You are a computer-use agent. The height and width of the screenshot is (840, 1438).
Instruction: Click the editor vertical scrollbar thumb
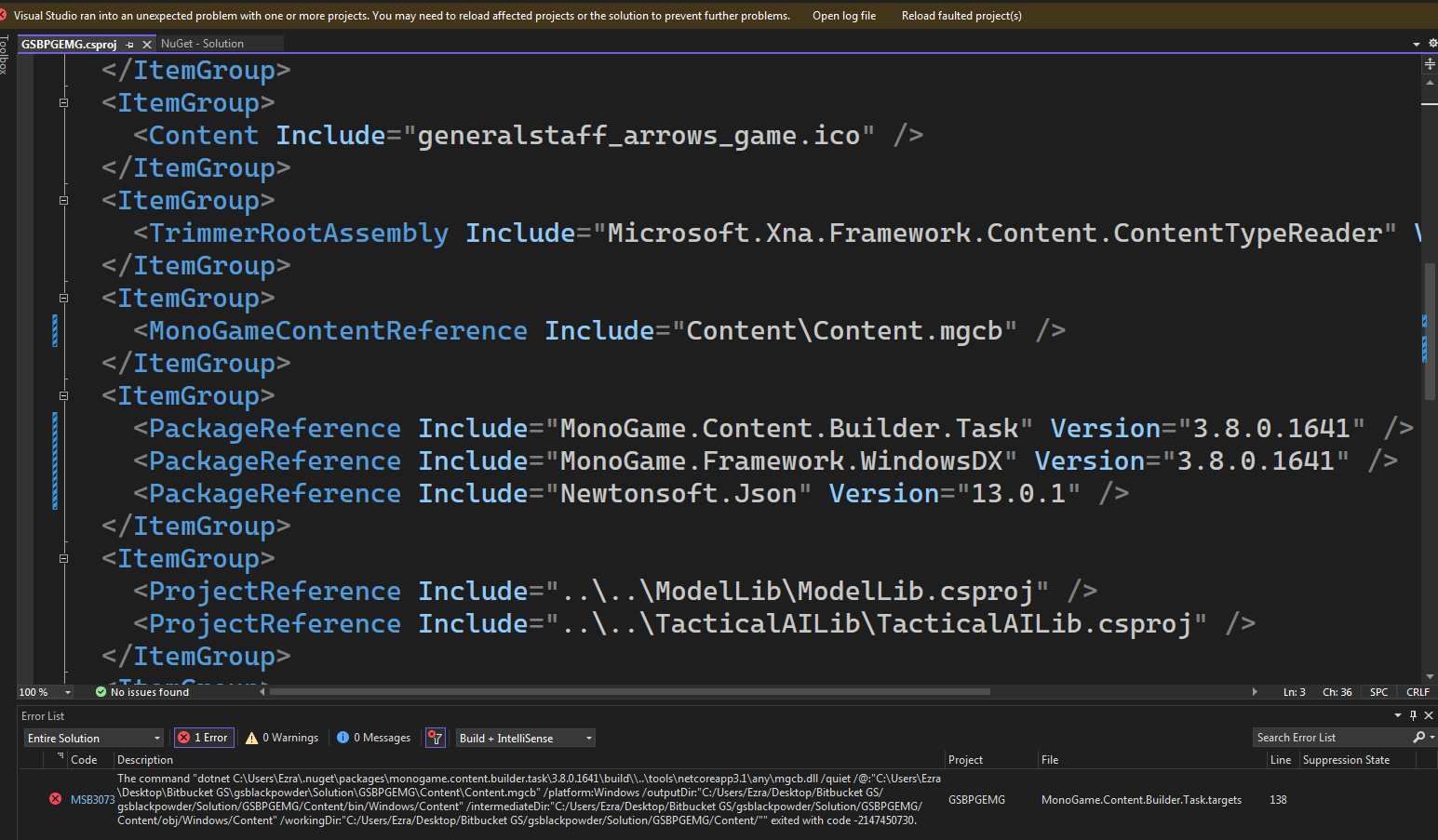(1430, 331)
